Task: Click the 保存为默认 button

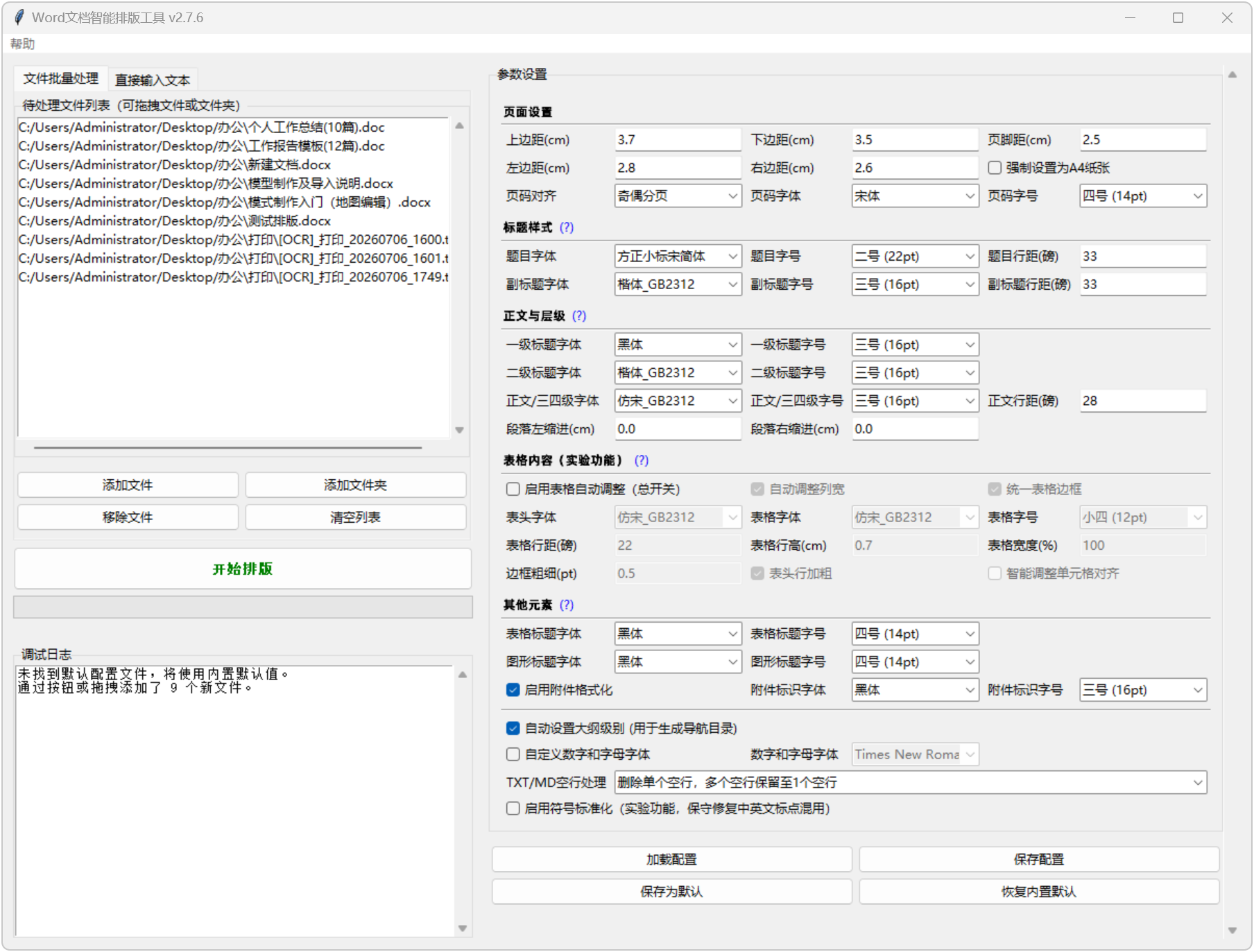Action: click(x=671, y=892)
